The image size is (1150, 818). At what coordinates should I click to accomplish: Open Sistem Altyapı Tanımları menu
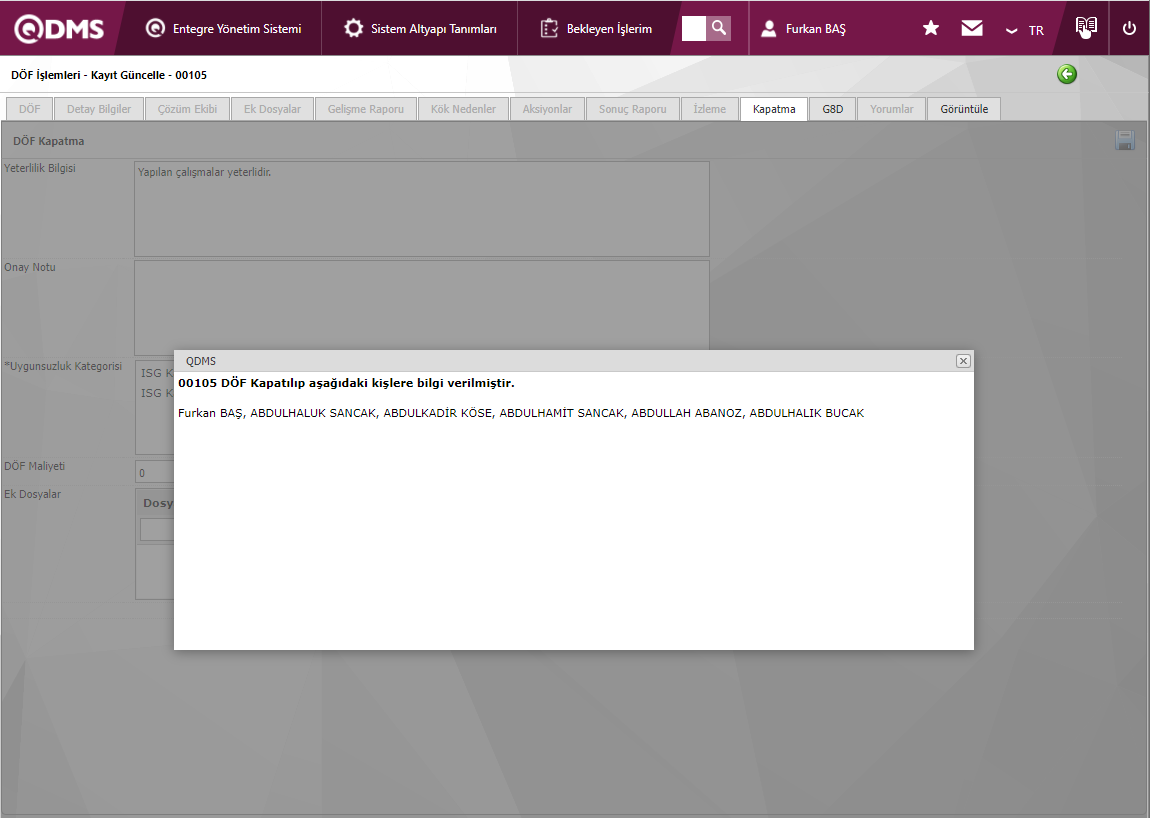420,29
